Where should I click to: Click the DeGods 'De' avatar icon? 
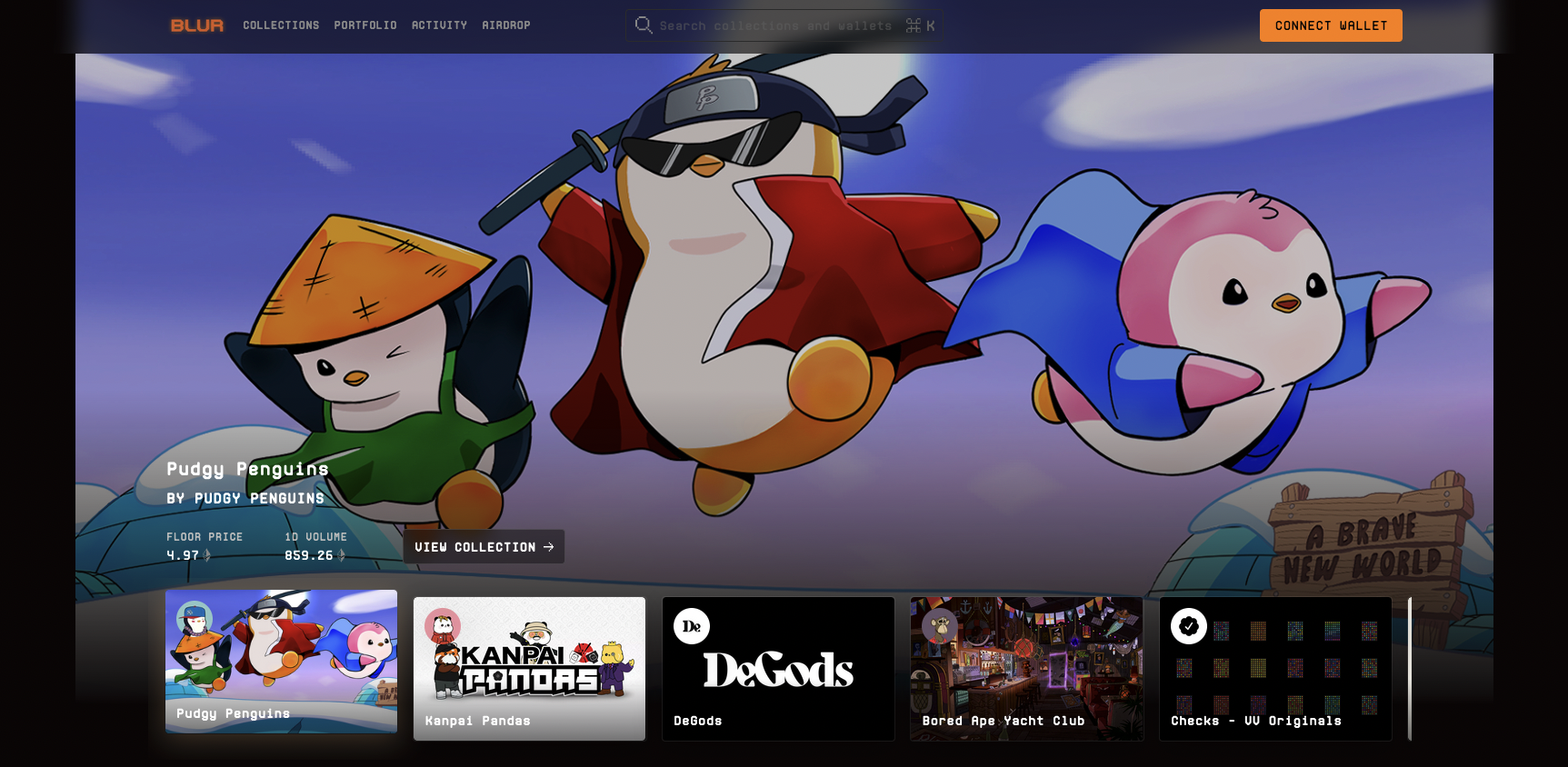pos(691,626)
